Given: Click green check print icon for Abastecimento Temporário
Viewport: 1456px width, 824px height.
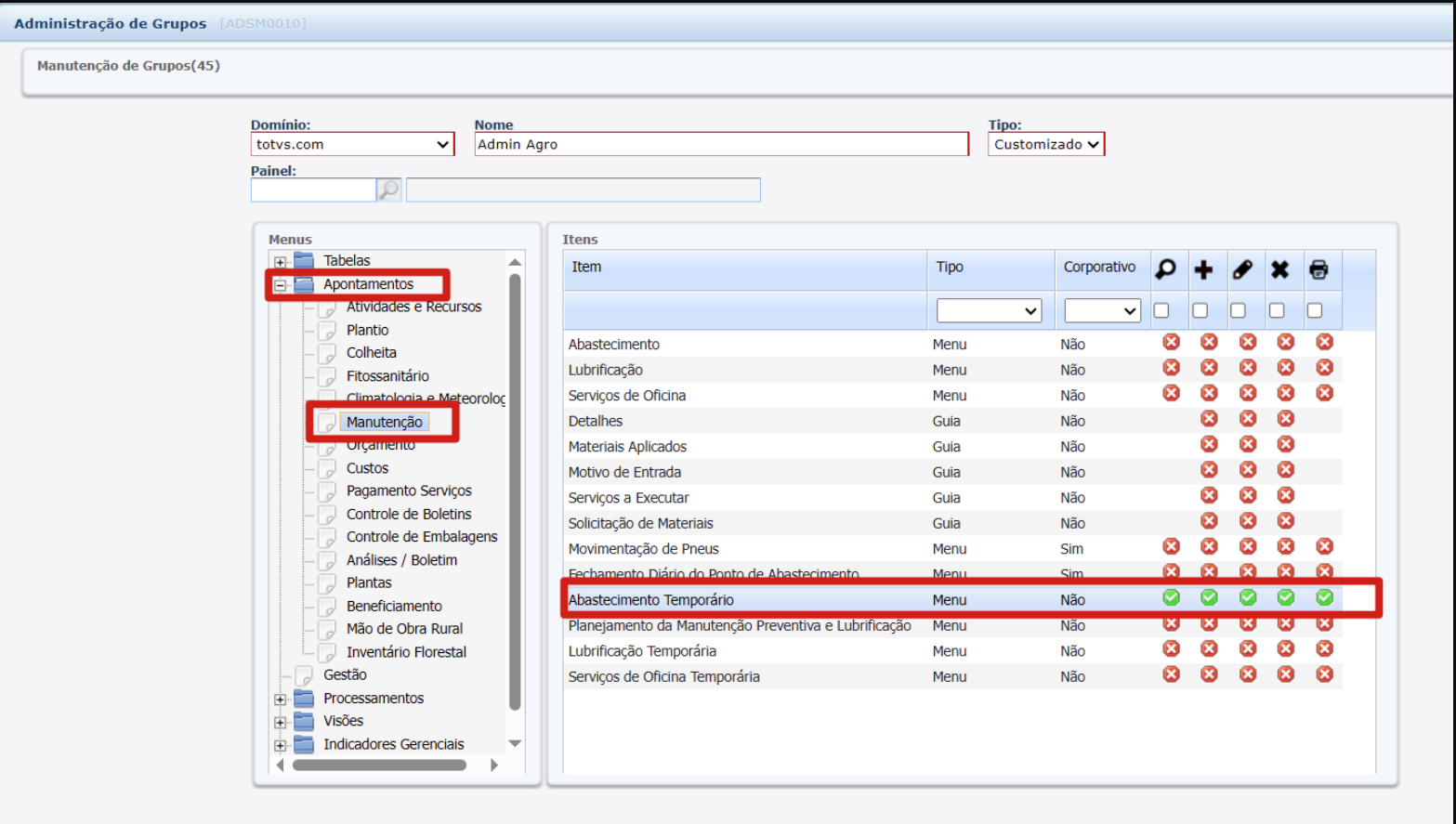Looking at the screenshot, I should click(1324, 597).
